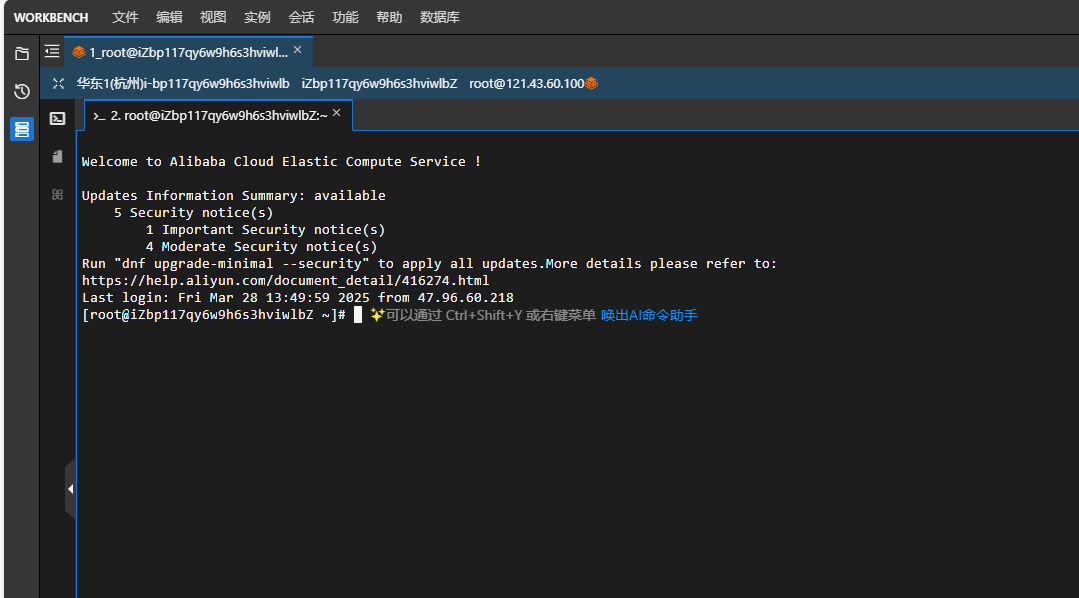Click the 'Welcome to Alibaba Cloud' line
1079x598 pixels.
(x=281, y=162)
